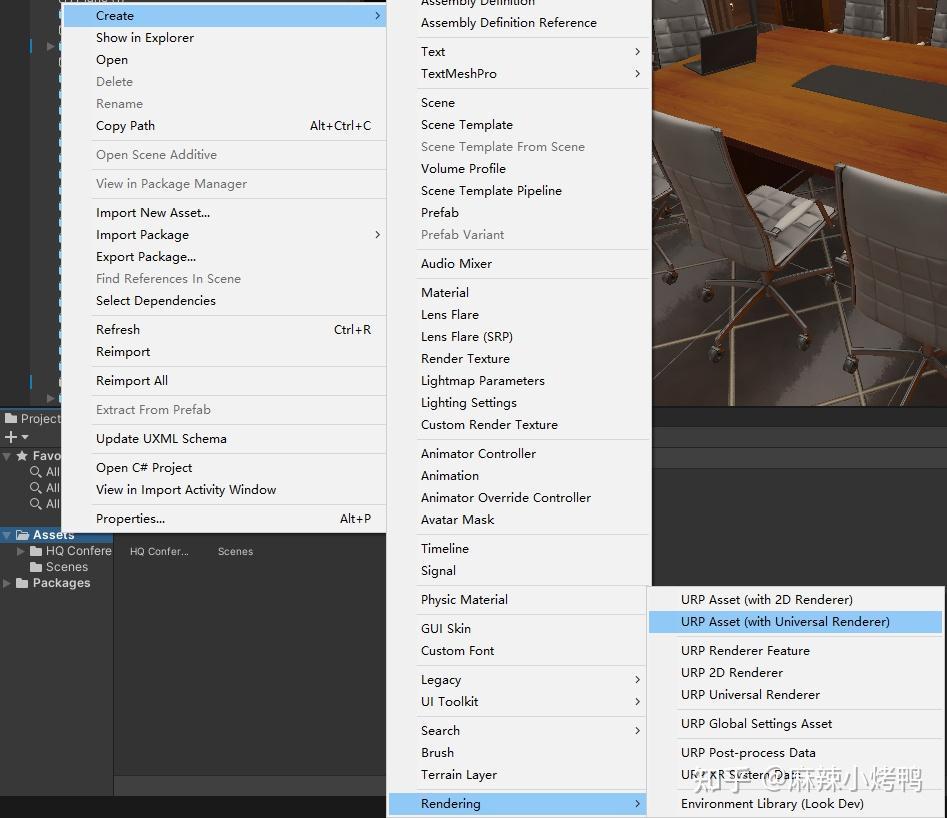Click the plus icon to create new asset
The image size is (947, 818).
point(13,436)
